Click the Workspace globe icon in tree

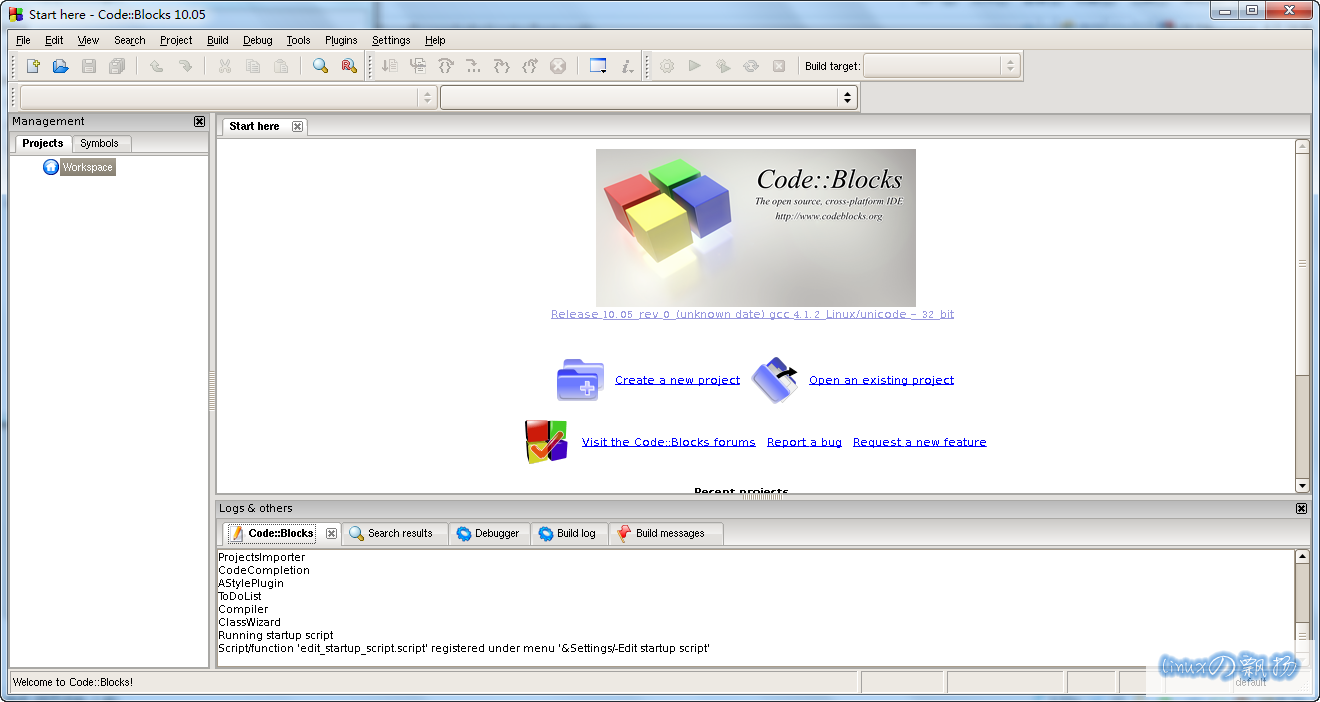point(51,167)
